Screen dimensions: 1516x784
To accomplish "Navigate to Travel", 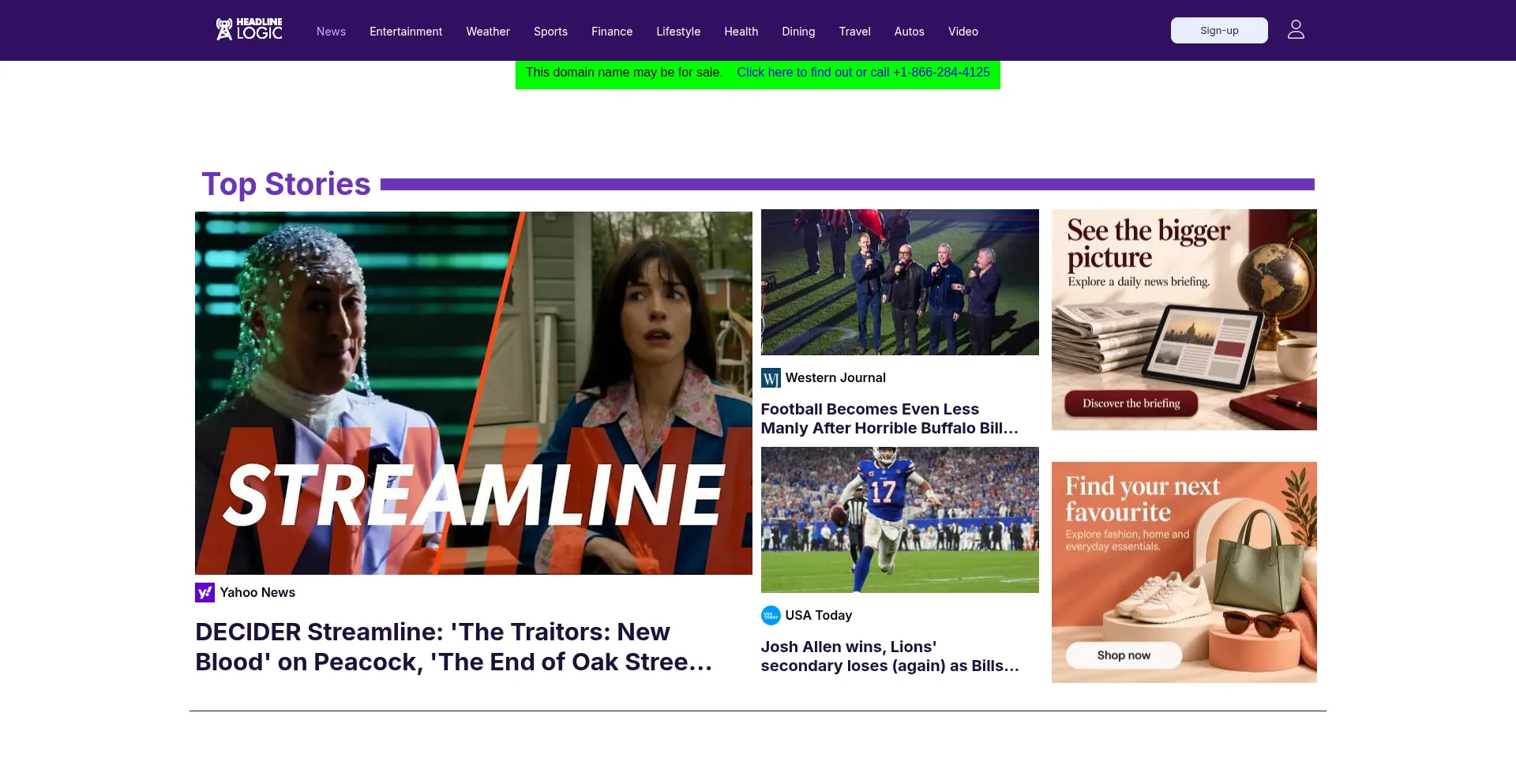I will (x=854, y=32).
